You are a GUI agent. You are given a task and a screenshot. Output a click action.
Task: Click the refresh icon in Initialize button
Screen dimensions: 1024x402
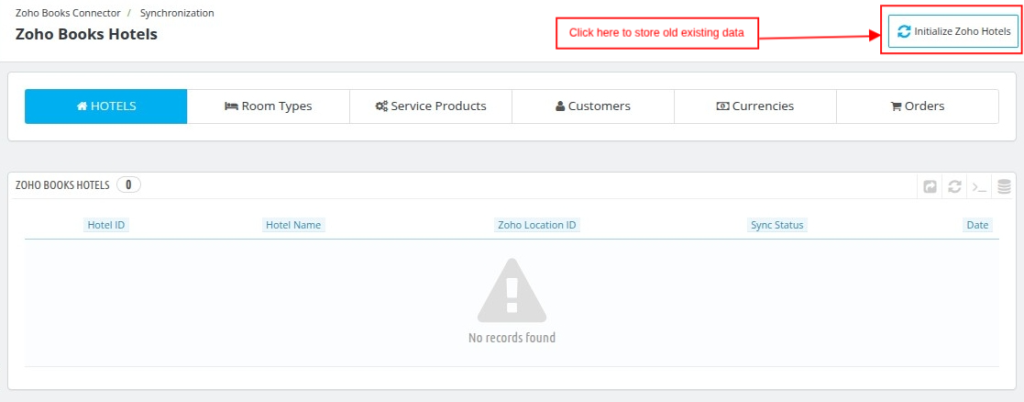(904, 31)
